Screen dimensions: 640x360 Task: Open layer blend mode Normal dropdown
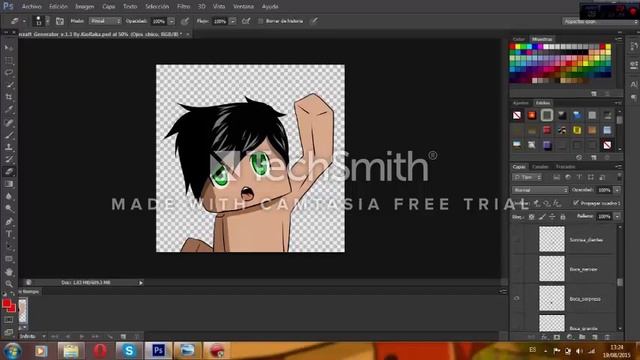(540, 190)
